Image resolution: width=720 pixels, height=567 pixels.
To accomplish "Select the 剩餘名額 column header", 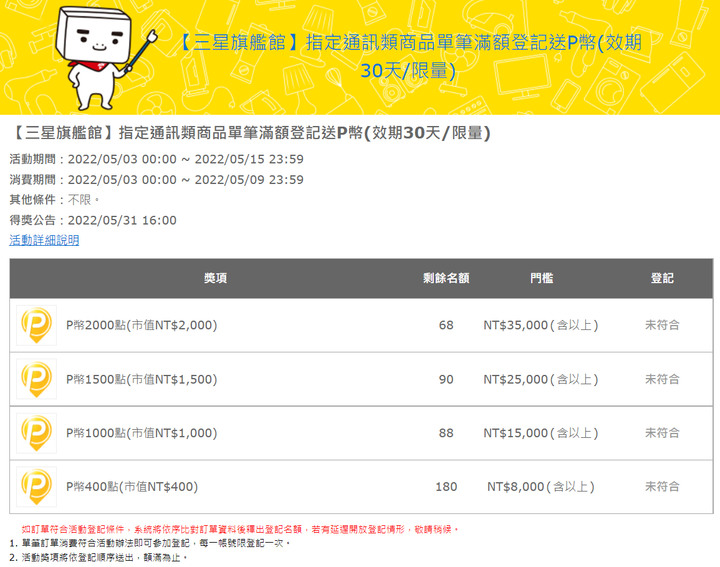I will (x=446, y=278).
